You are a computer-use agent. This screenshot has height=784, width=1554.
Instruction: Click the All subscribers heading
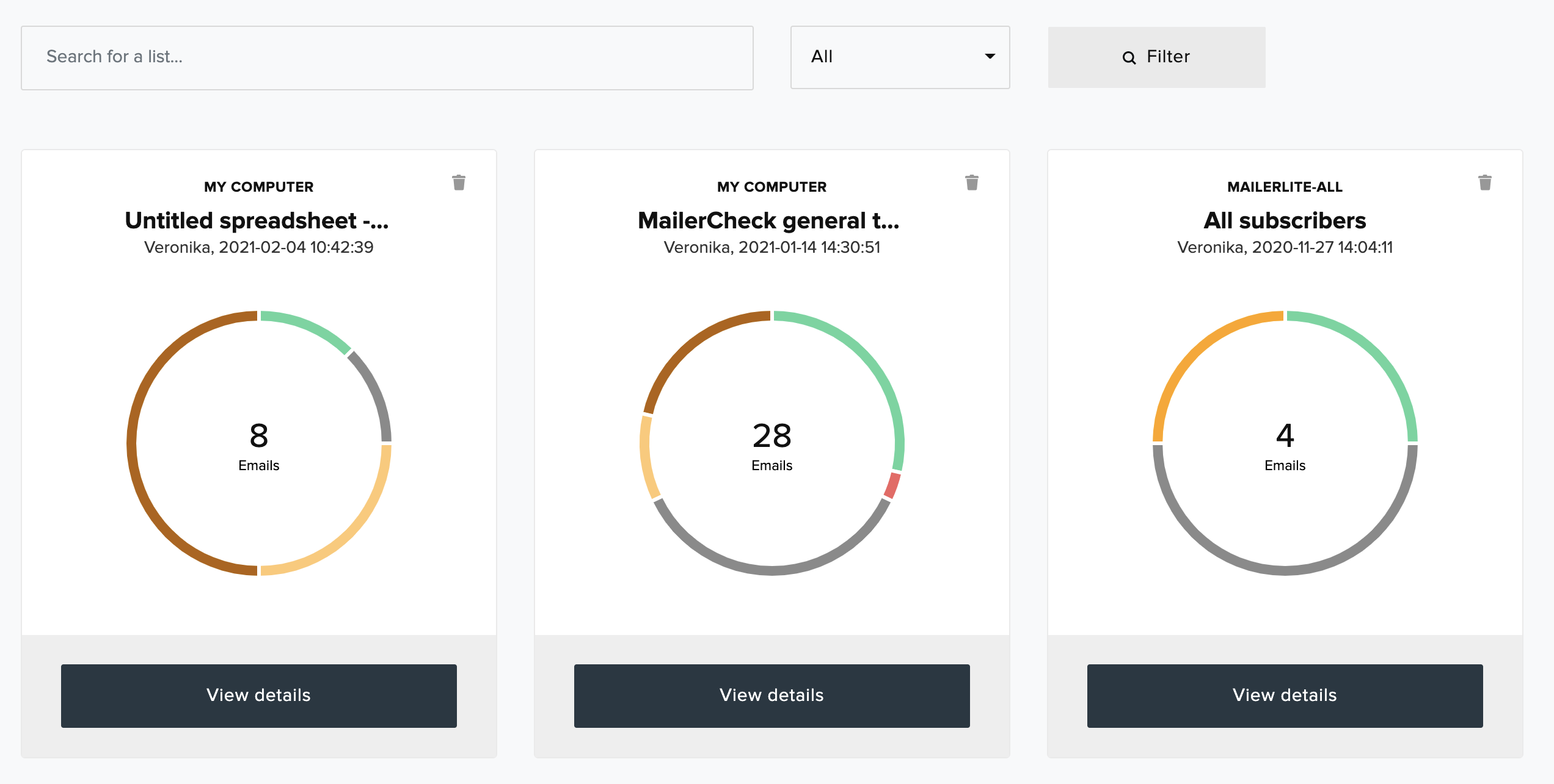pos(1285,220)
